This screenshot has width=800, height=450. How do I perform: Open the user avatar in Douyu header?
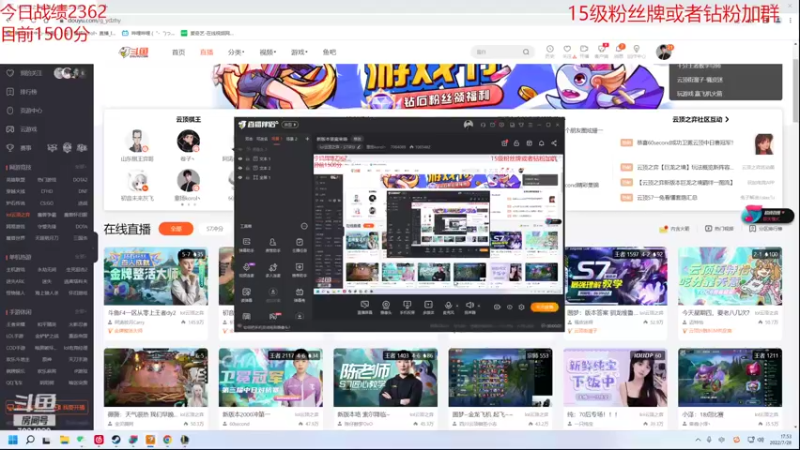click(664, 52)
